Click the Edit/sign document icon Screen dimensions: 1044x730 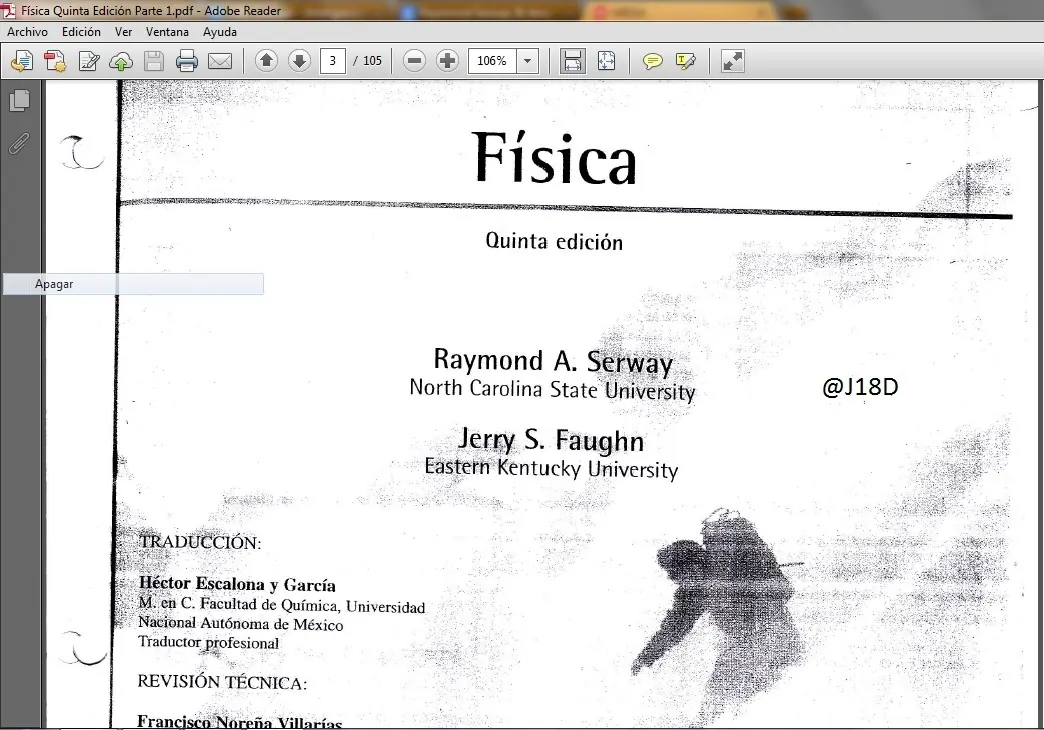[89, 61]
